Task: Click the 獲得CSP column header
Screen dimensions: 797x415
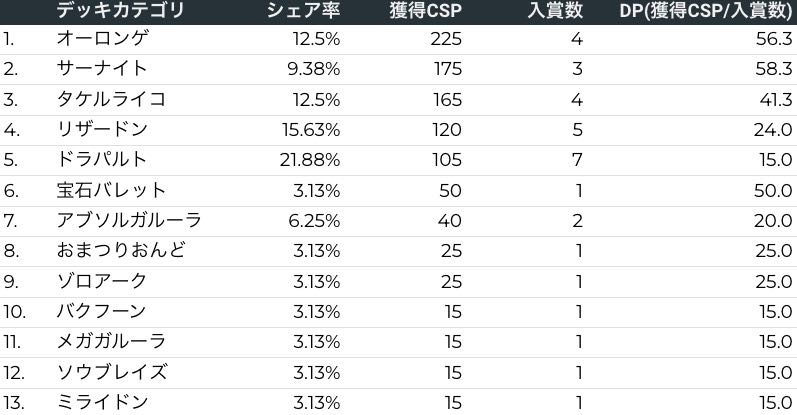Action: coord(425,12)
